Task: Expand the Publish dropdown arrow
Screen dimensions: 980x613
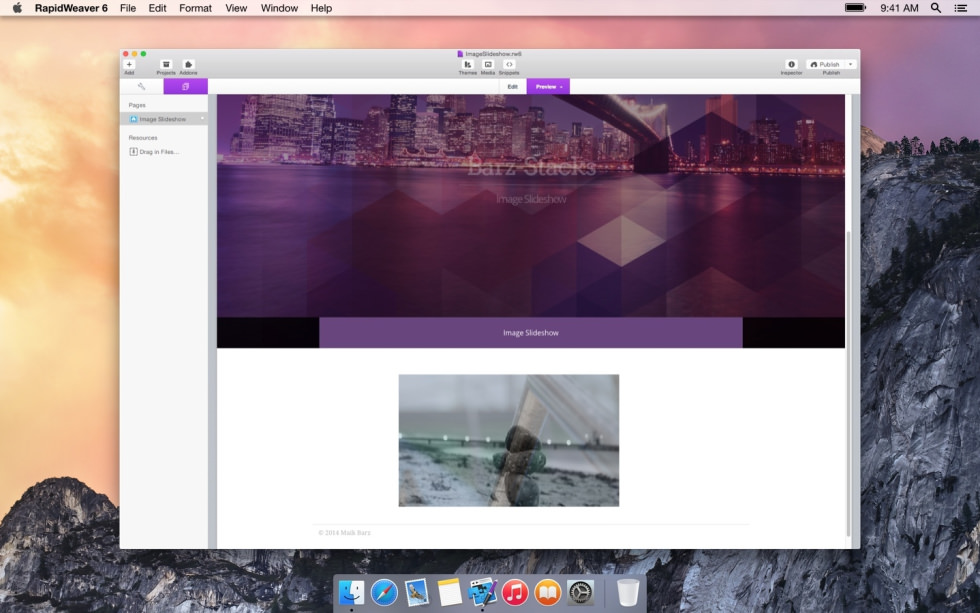Action: pyautogui.click(x=851, y=64)
